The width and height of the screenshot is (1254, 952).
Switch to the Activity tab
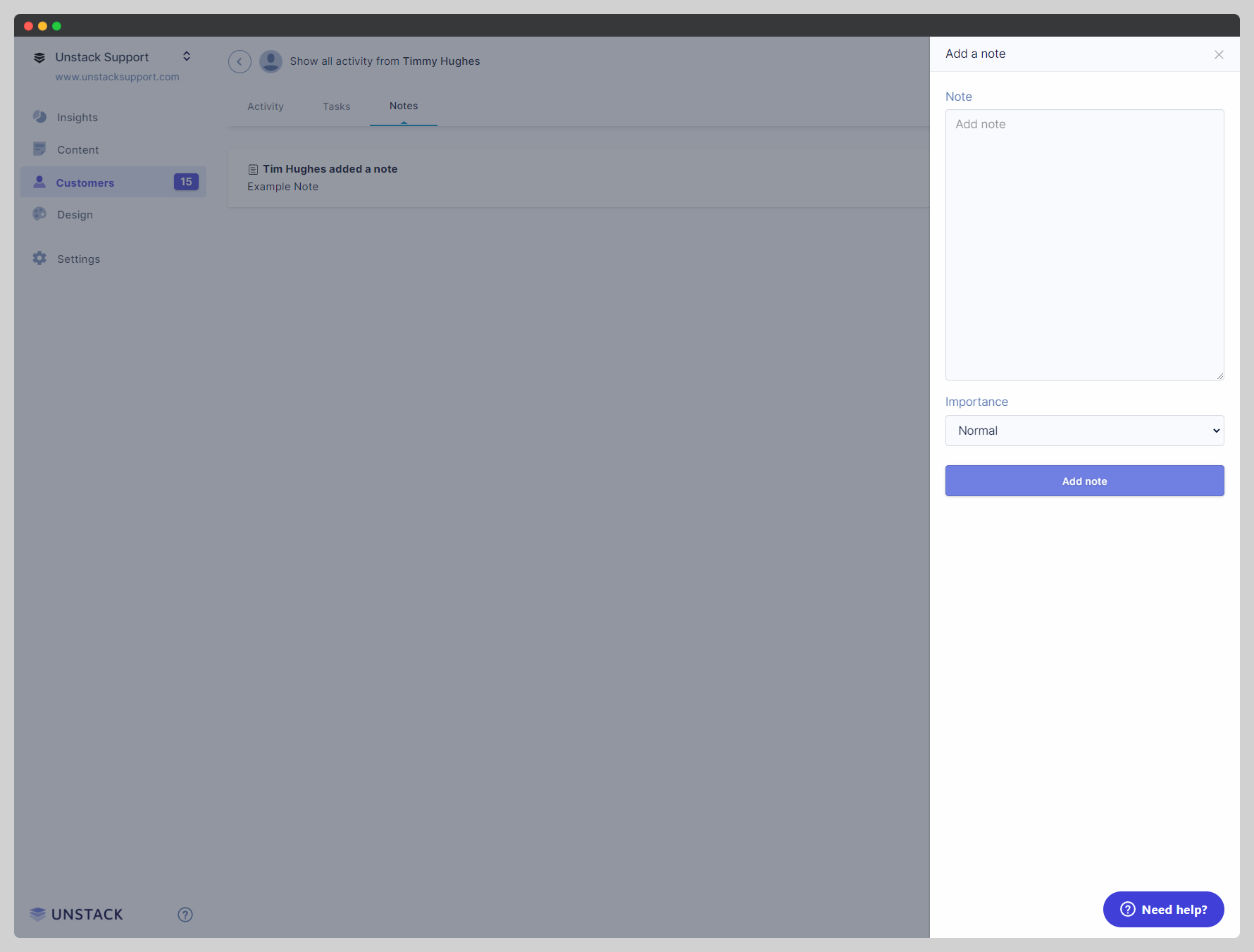[265, 106]
